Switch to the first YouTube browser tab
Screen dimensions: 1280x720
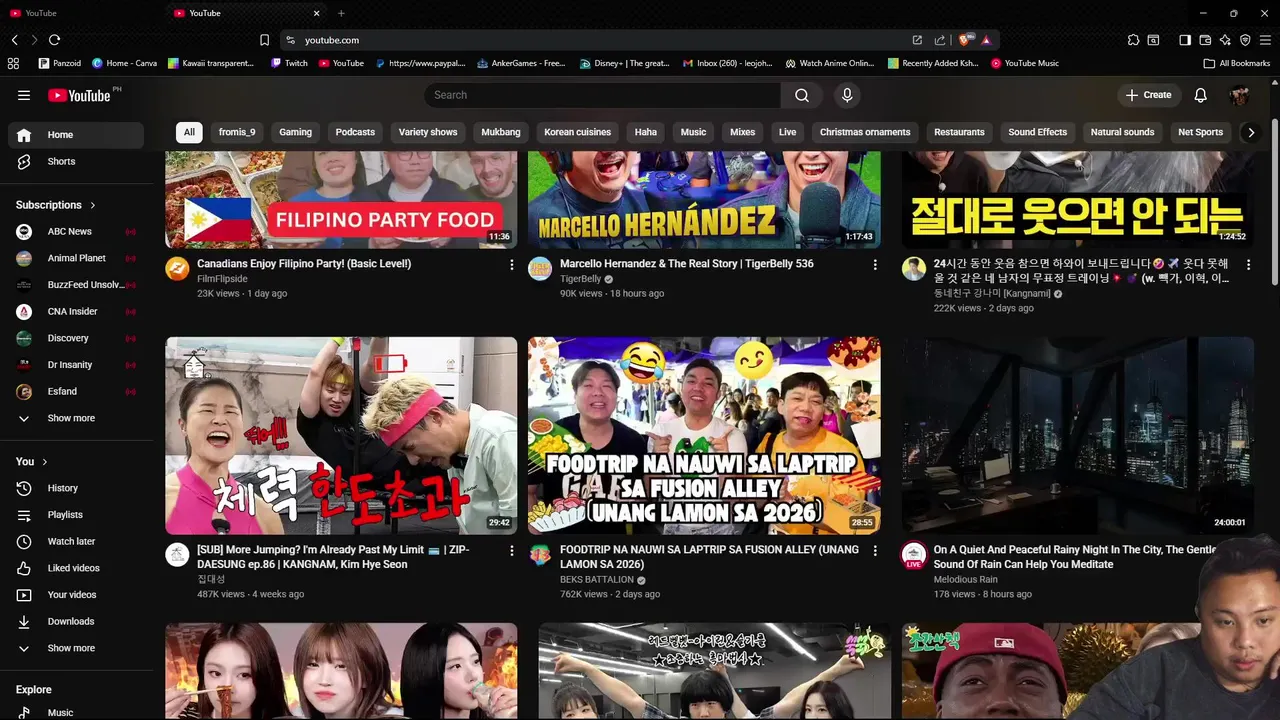(x=80, y=13)
